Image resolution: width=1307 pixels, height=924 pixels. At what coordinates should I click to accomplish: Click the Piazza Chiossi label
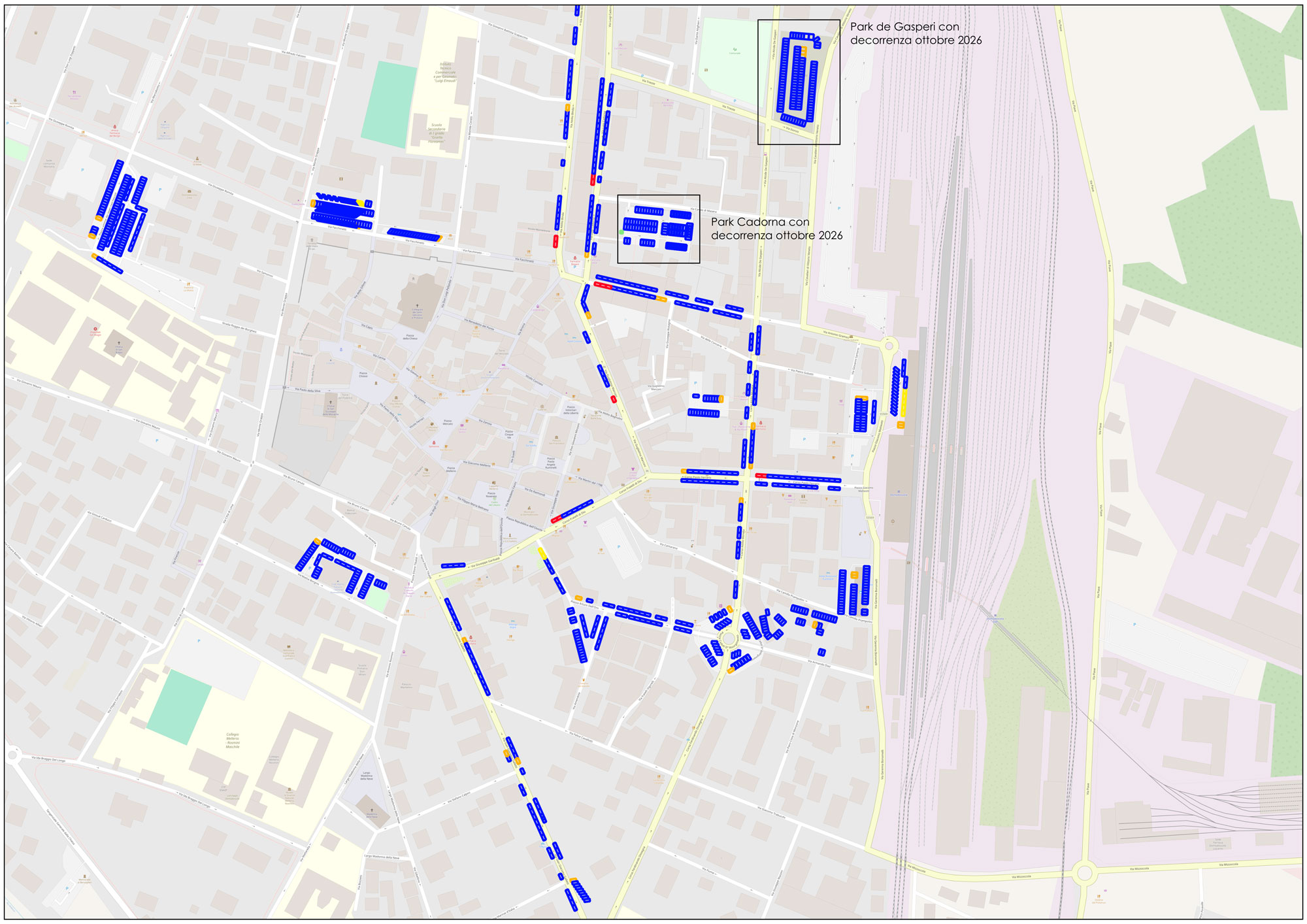(x=363, y=375)
